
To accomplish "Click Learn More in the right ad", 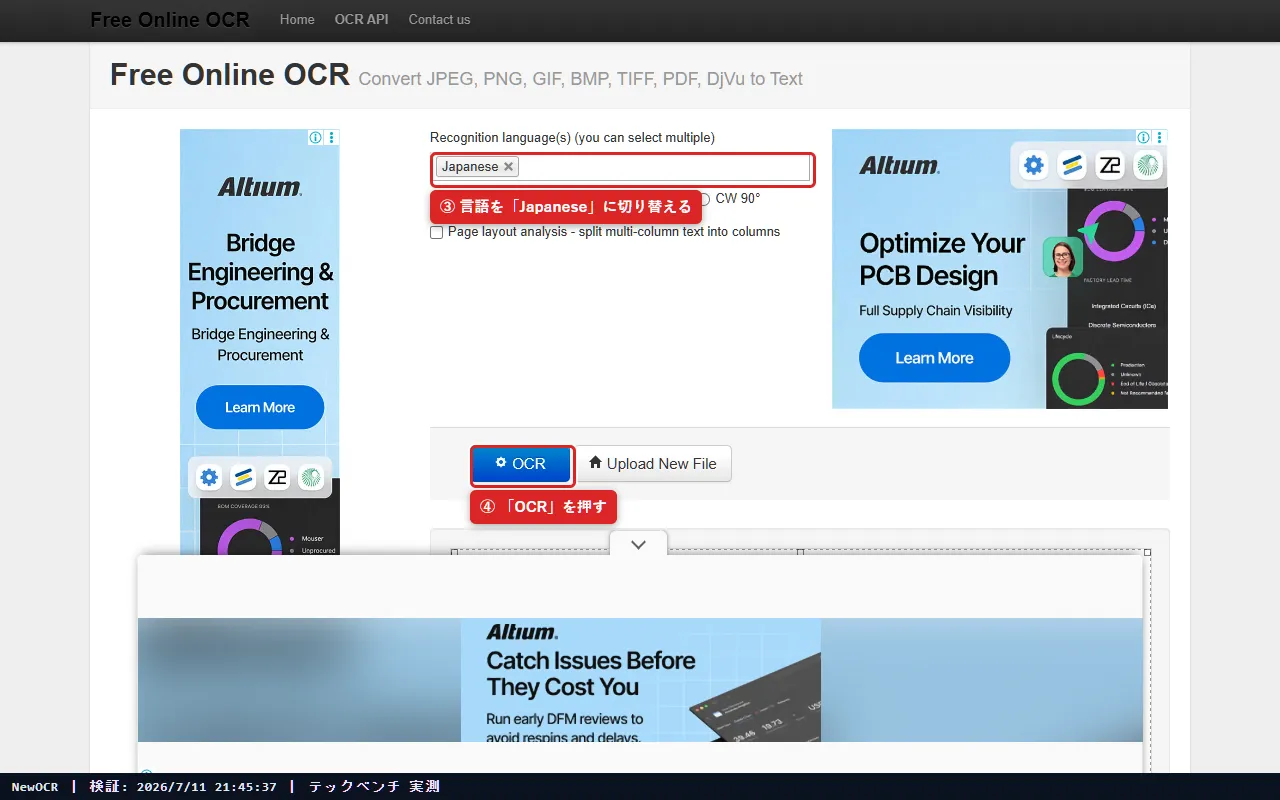I will pos(935,358).
